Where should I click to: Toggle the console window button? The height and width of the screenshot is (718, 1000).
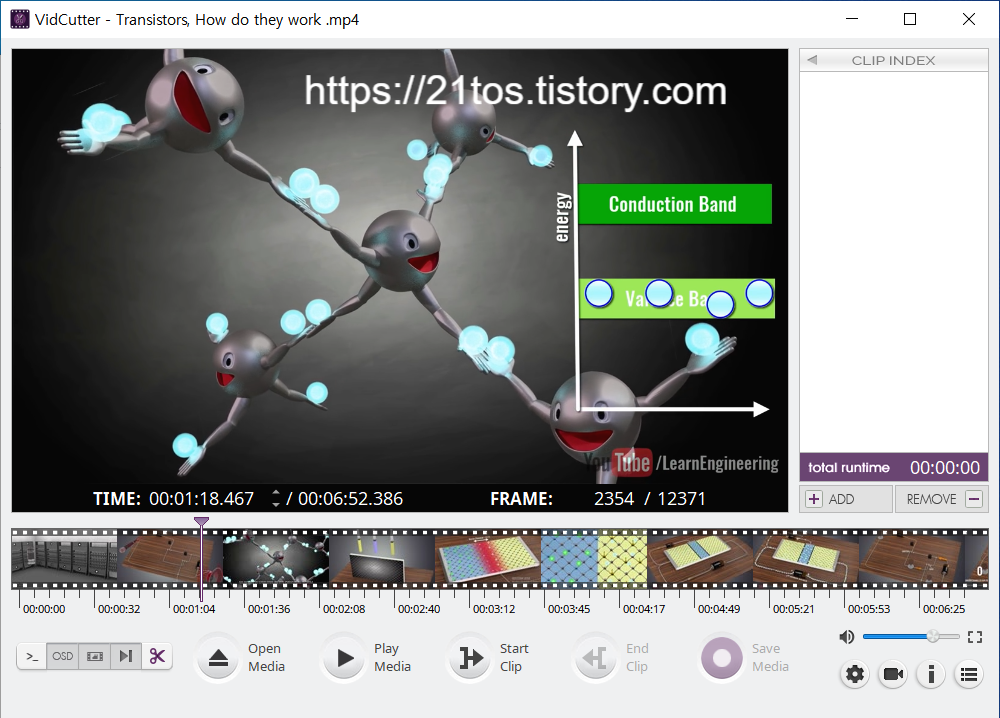[32, 656]
